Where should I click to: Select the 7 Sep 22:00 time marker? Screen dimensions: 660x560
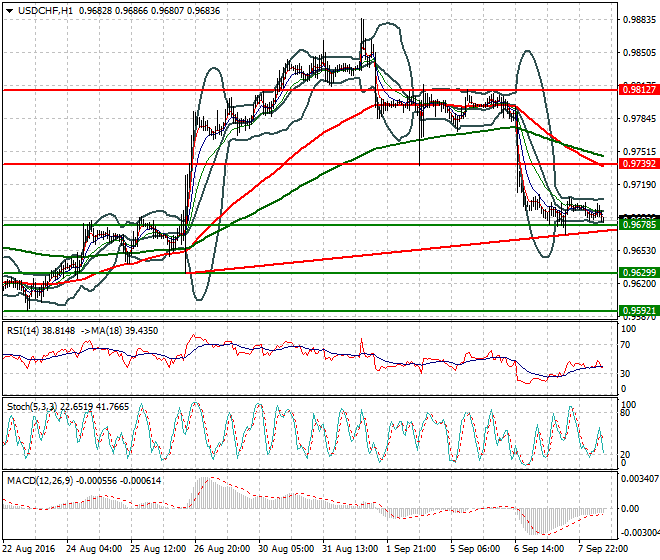[604, 549]
